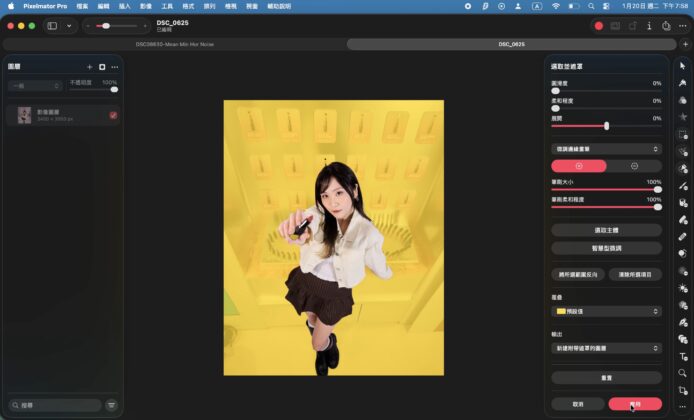Switch to add-to-selection brush mode
694x420 pixels.
pos(579,166)
